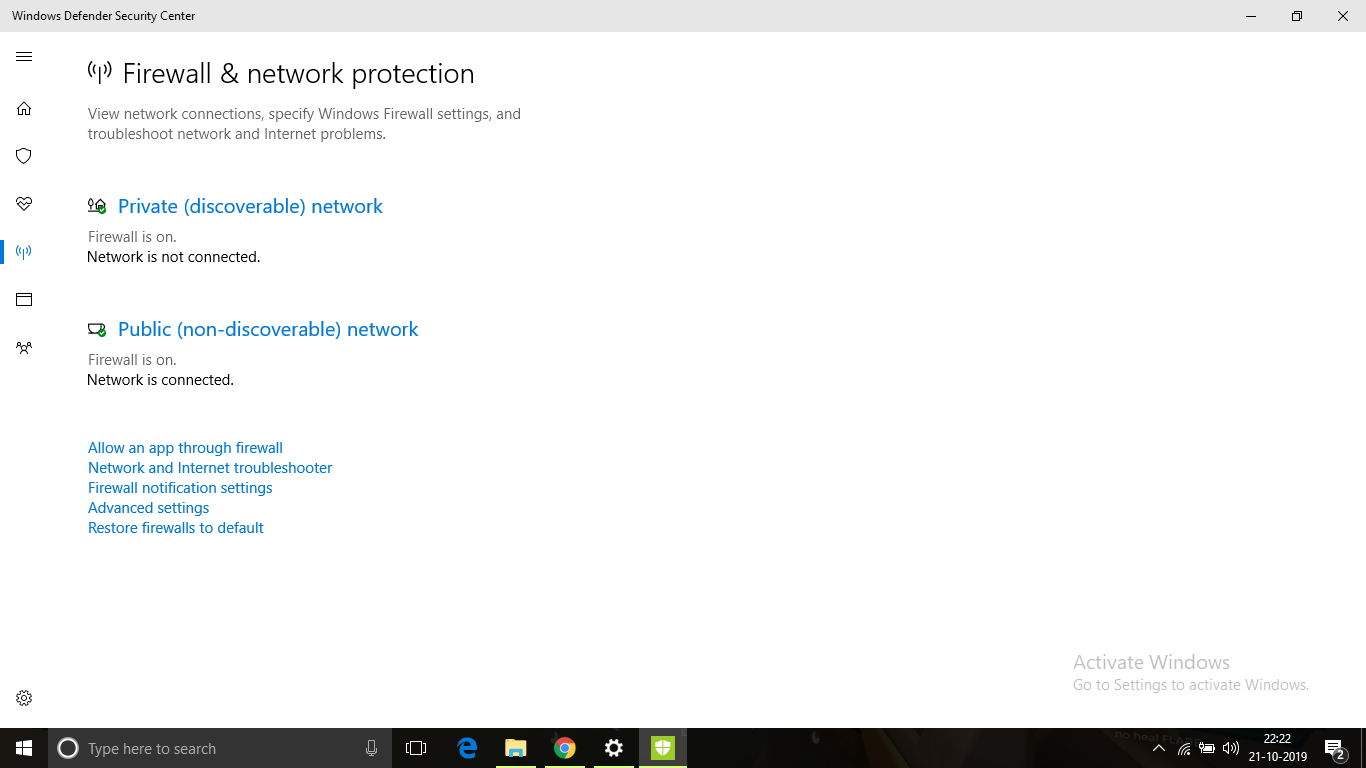The width and height of the screenshot is (1366, 768).
Task: Launch Microsoft Edge from taskbar
Action: 467,748
